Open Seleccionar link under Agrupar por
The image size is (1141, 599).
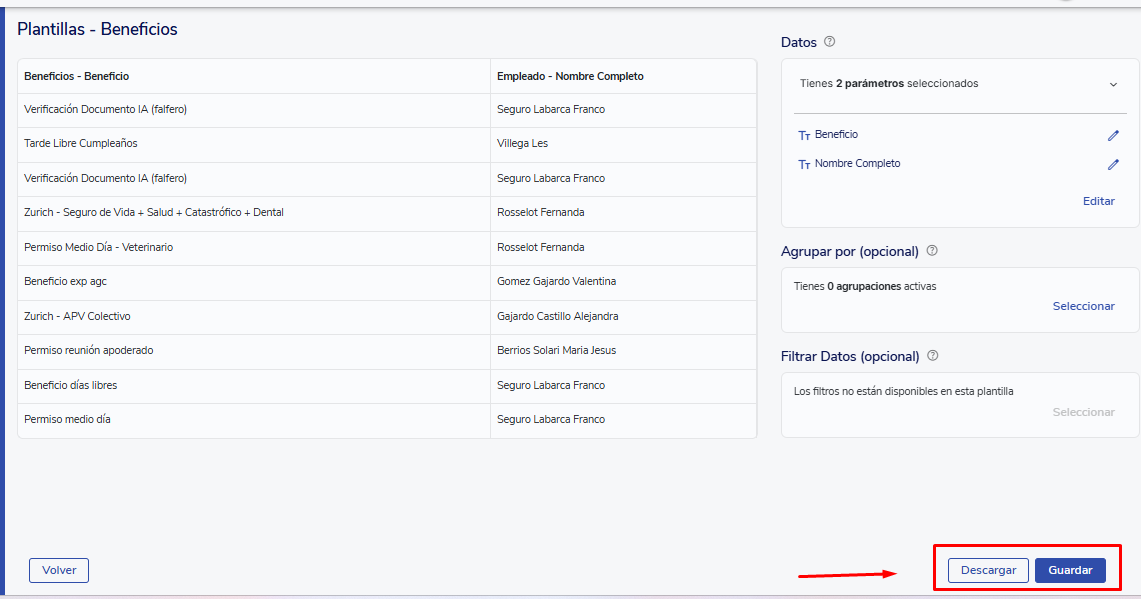pyautogui.click(x=1083, y=306)
